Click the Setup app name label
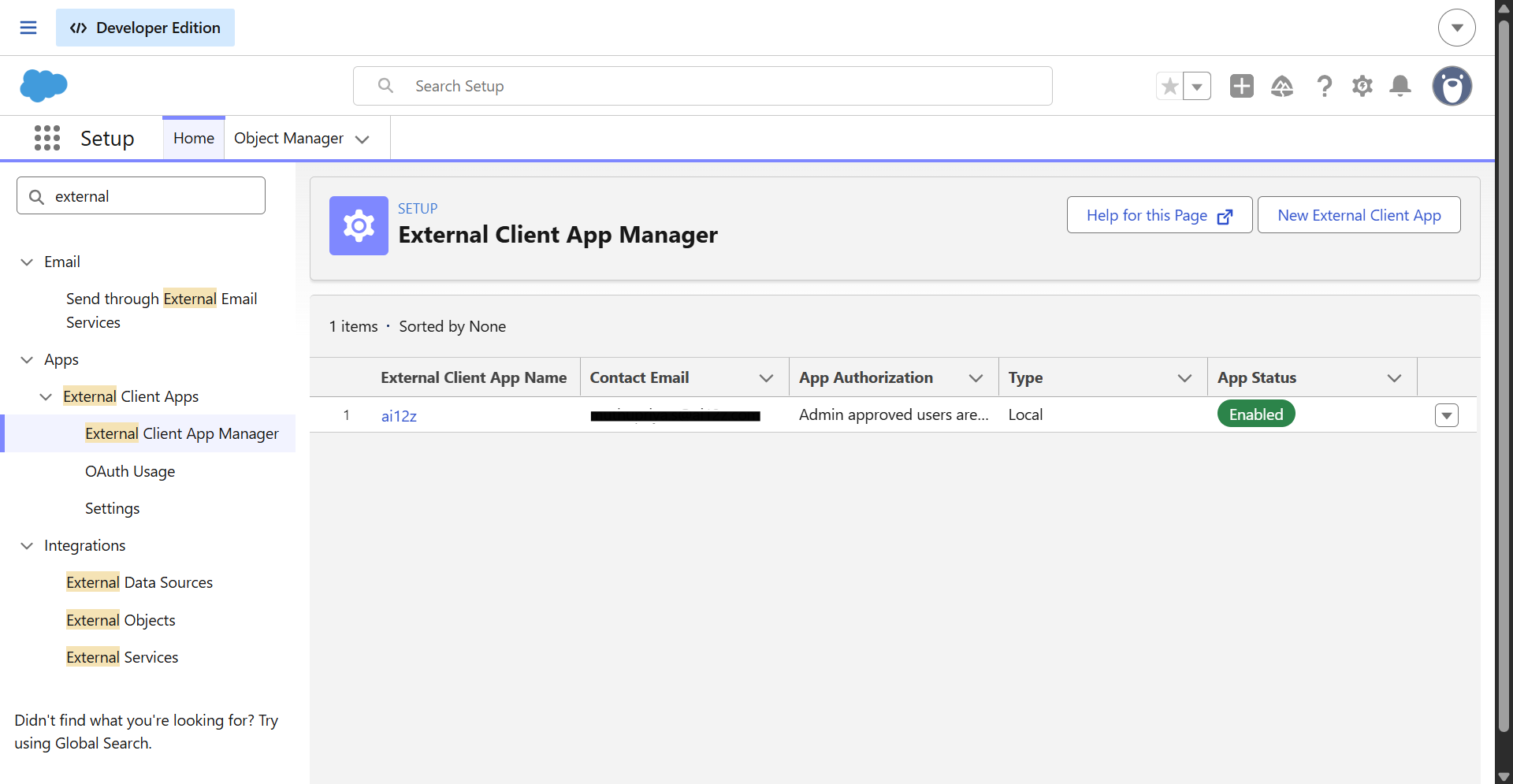Viewport: 1513px width, 784px height. tap(107, 138)
